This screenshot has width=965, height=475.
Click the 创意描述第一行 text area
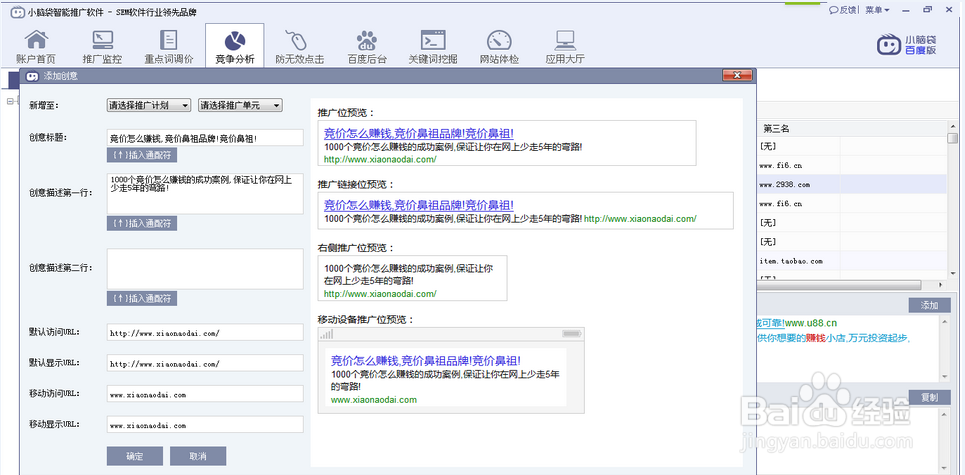pyautogui.click(x=205, y=193)
